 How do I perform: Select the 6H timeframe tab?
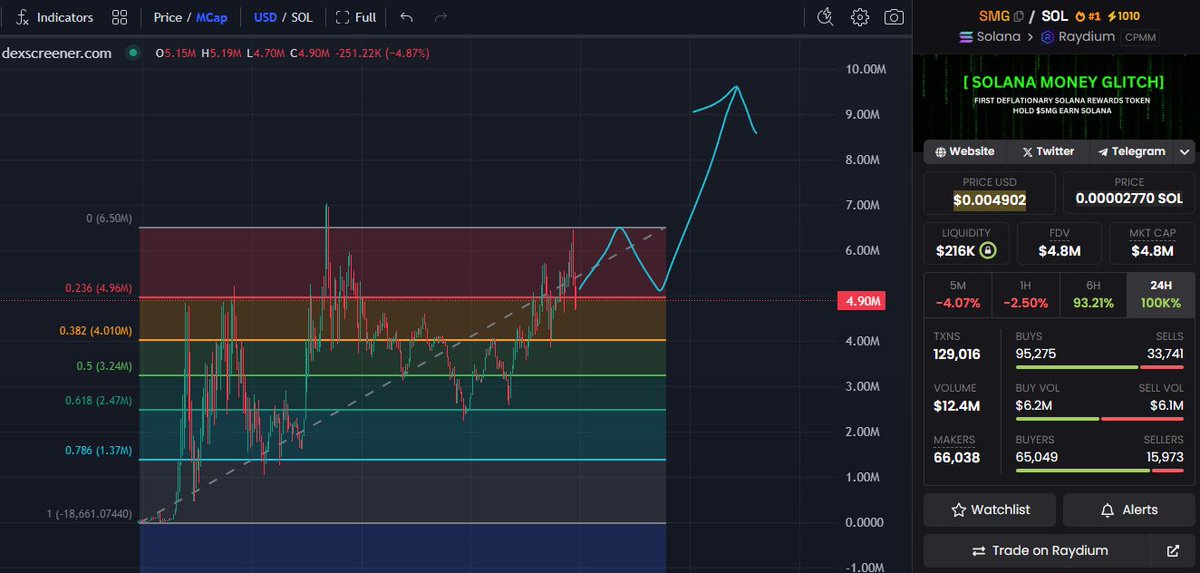coord(1093,293)
